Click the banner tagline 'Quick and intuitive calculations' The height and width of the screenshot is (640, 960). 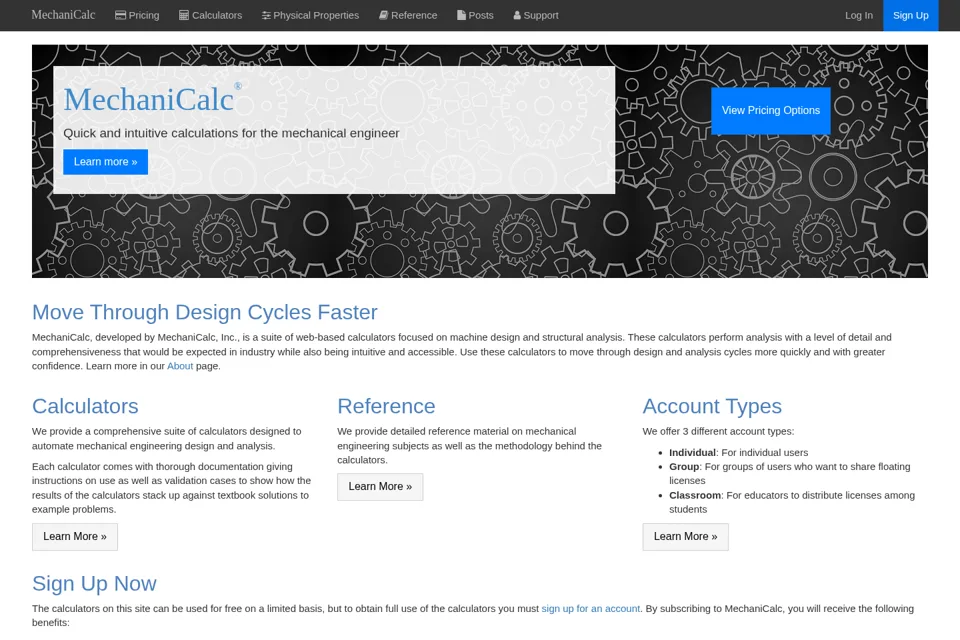tap(231, 134)
